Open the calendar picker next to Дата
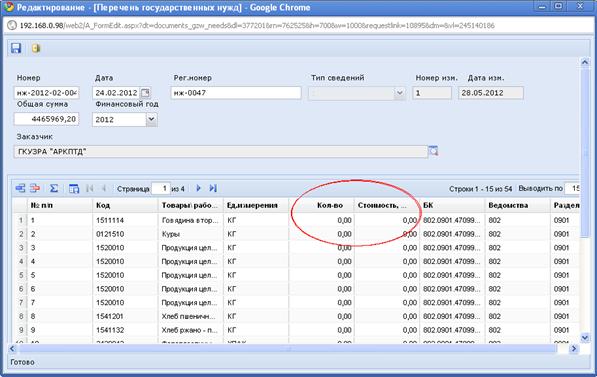597x377 pixels. (x=145, y=93)
